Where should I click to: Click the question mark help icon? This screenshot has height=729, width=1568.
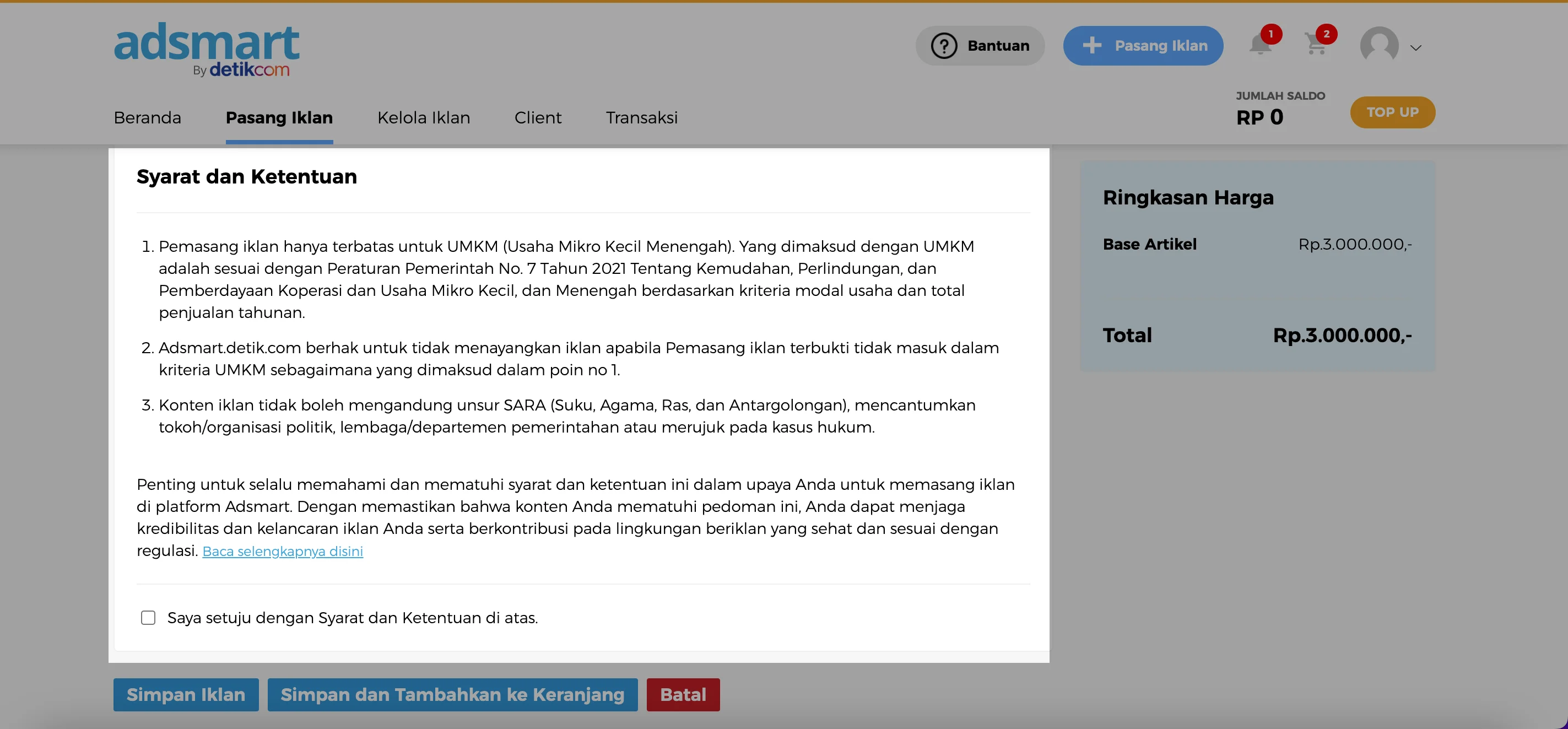click(x=943, y=46)
